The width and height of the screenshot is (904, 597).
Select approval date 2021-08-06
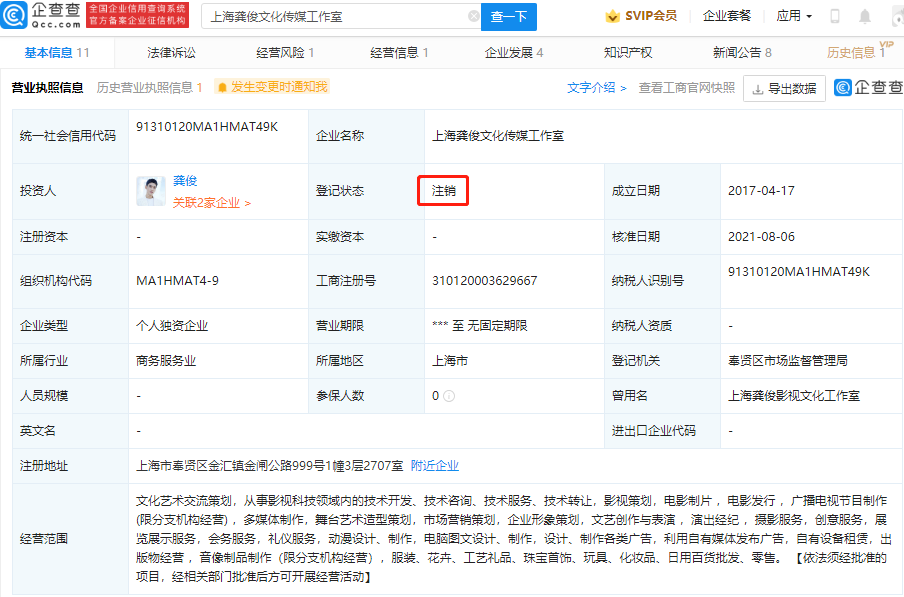coord(761,237)
